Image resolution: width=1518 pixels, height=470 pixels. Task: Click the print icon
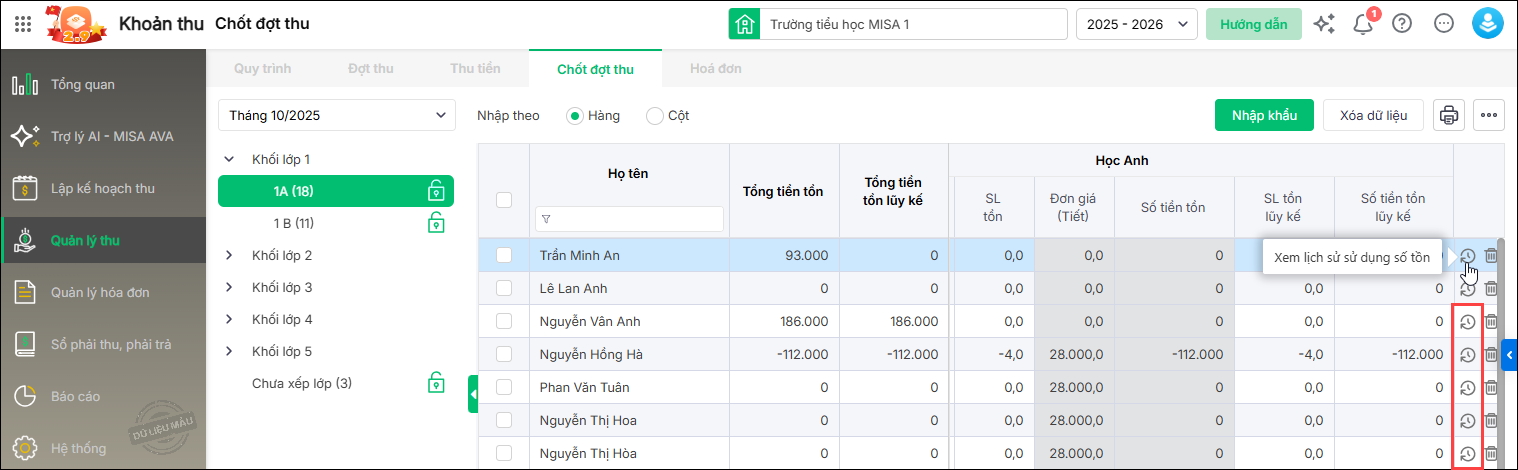(x=1448, y=115)
